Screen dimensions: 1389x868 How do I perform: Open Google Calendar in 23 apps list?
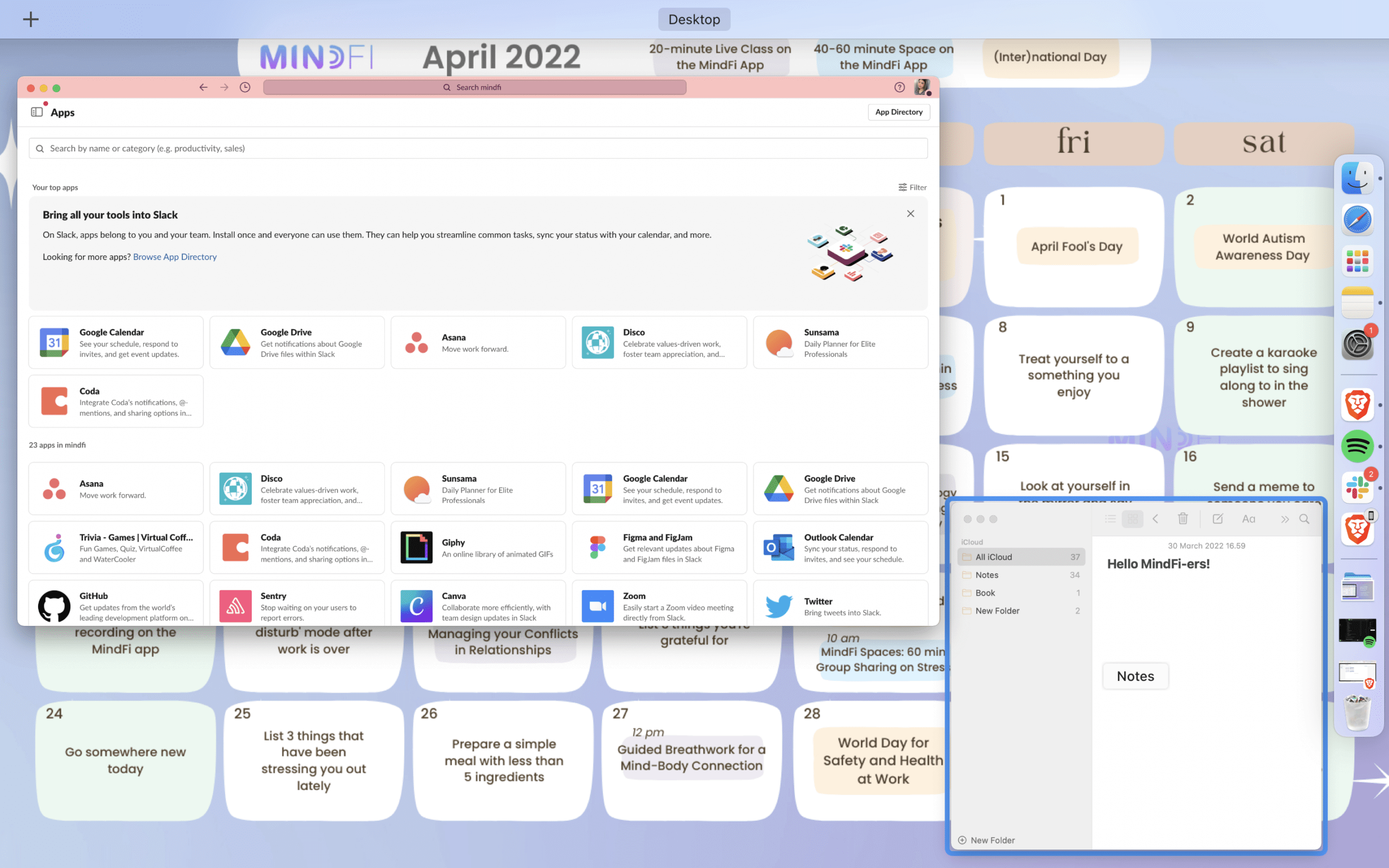click(659, 489)
